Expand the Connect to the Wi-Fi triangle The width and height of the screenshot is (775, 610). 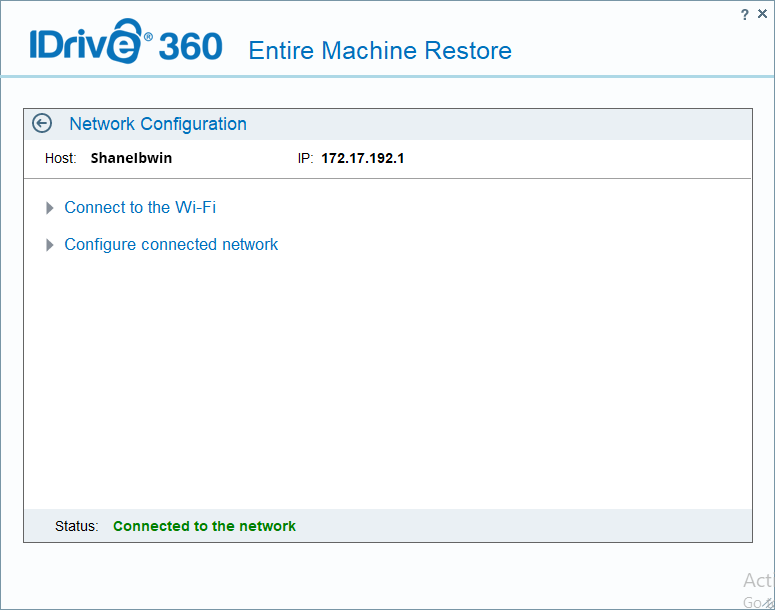[49, 208]
